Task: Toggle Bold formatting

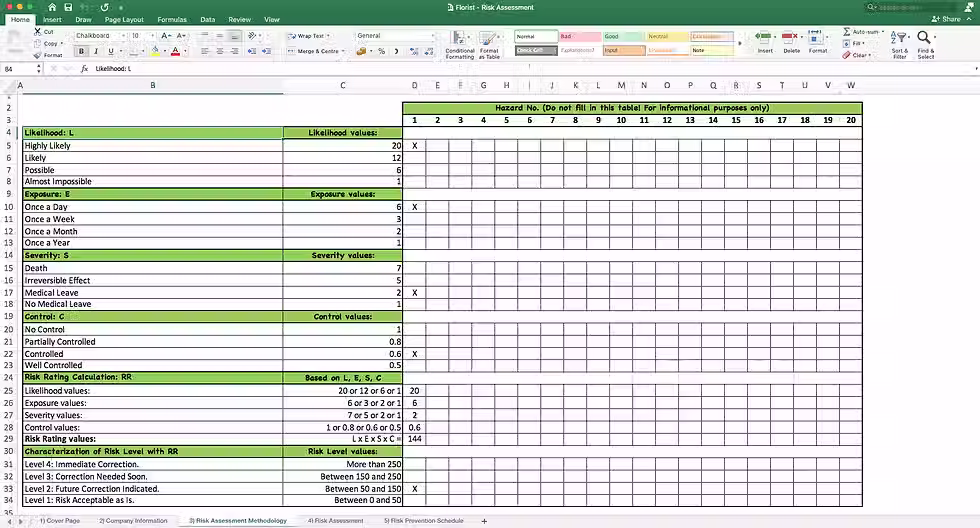Action: click(81, 51)
